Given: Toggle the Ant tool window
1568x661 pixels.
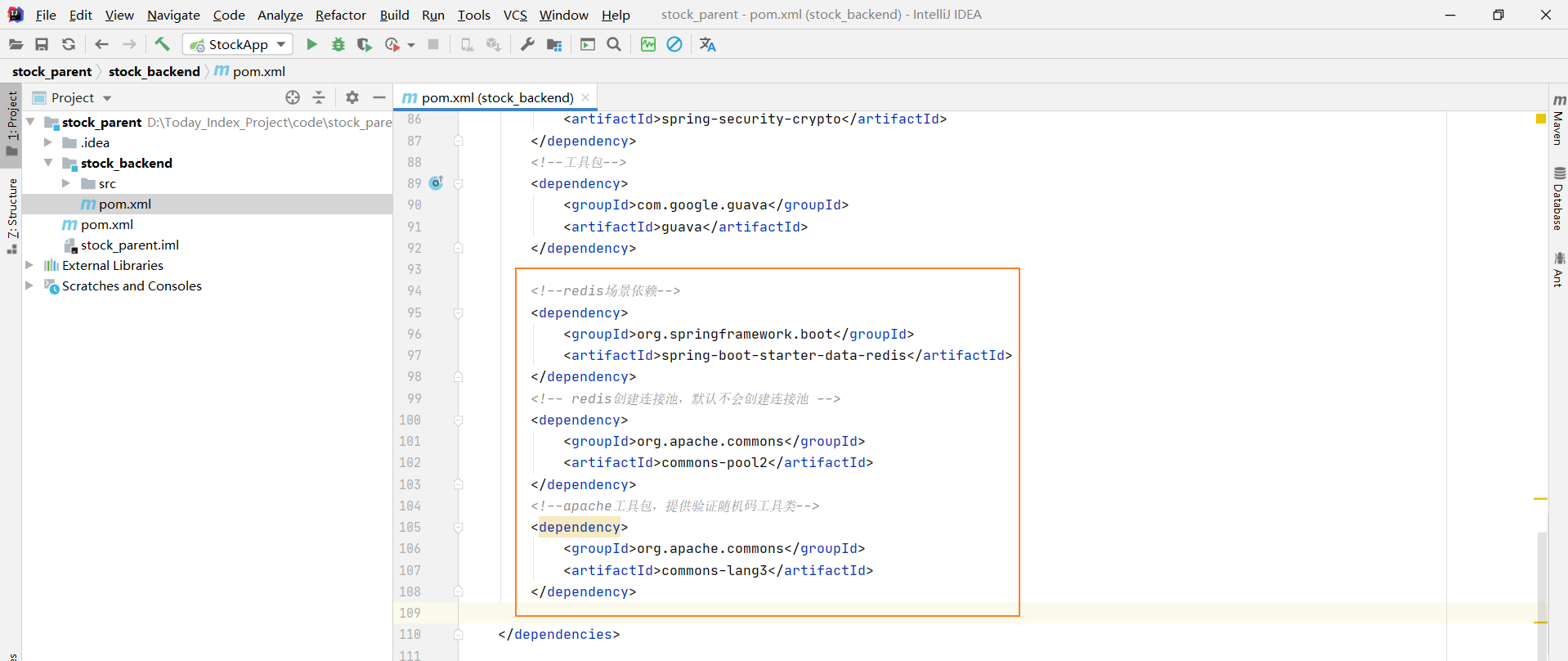Looking at the screenshot, I should click(1558, 269).
